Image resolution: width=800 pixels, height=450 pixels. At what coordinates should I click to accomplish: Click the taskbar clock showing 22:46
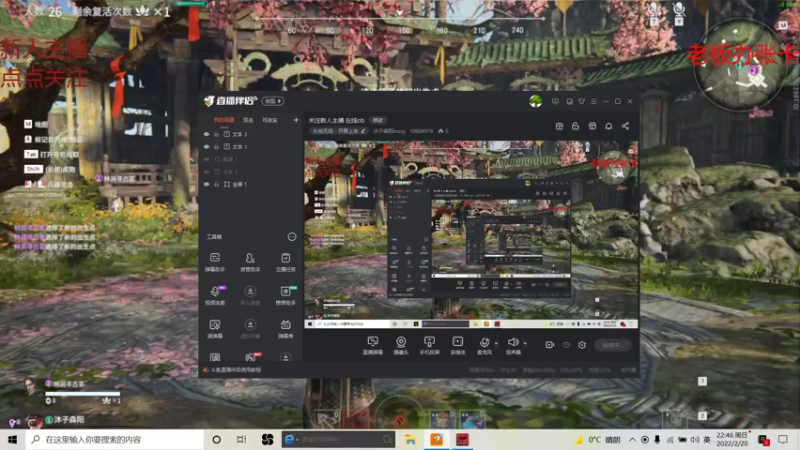(733, 439)
